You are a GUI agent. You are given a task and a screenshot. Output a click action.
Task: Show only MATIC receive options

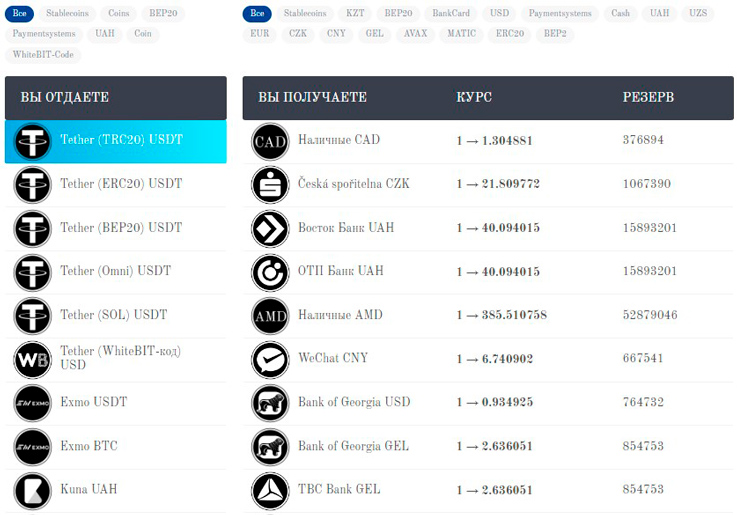(461, 34)
